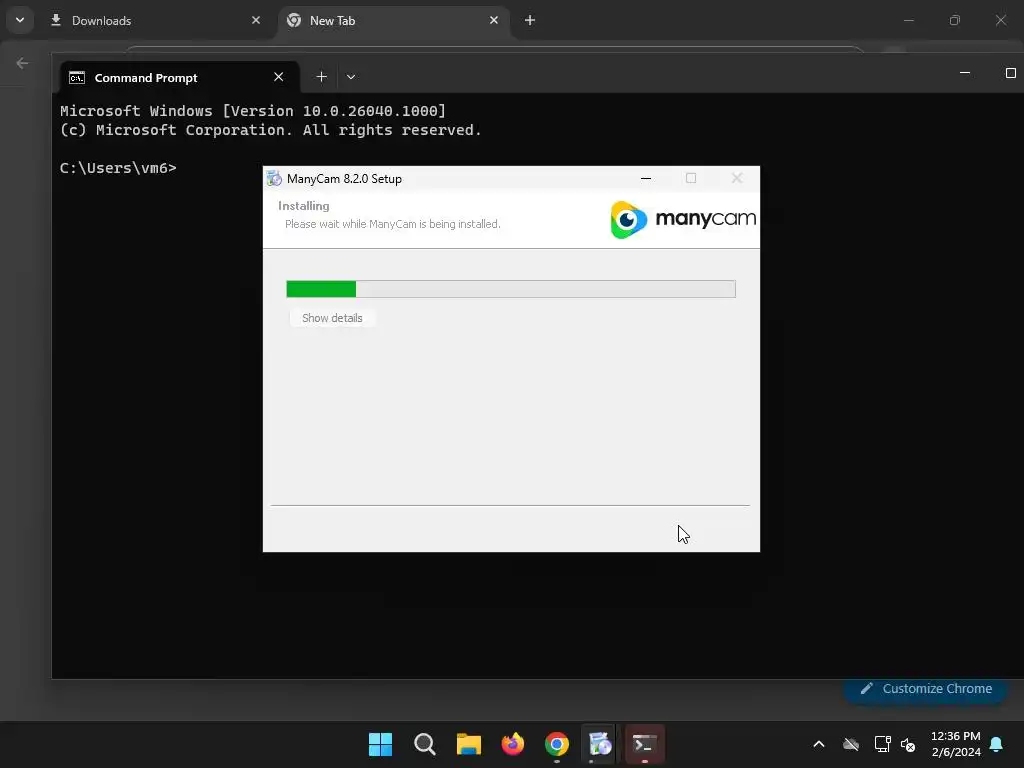Open a new terminal tab
Viewport: 1024px width, 768px height.
(x=321, y=77)
